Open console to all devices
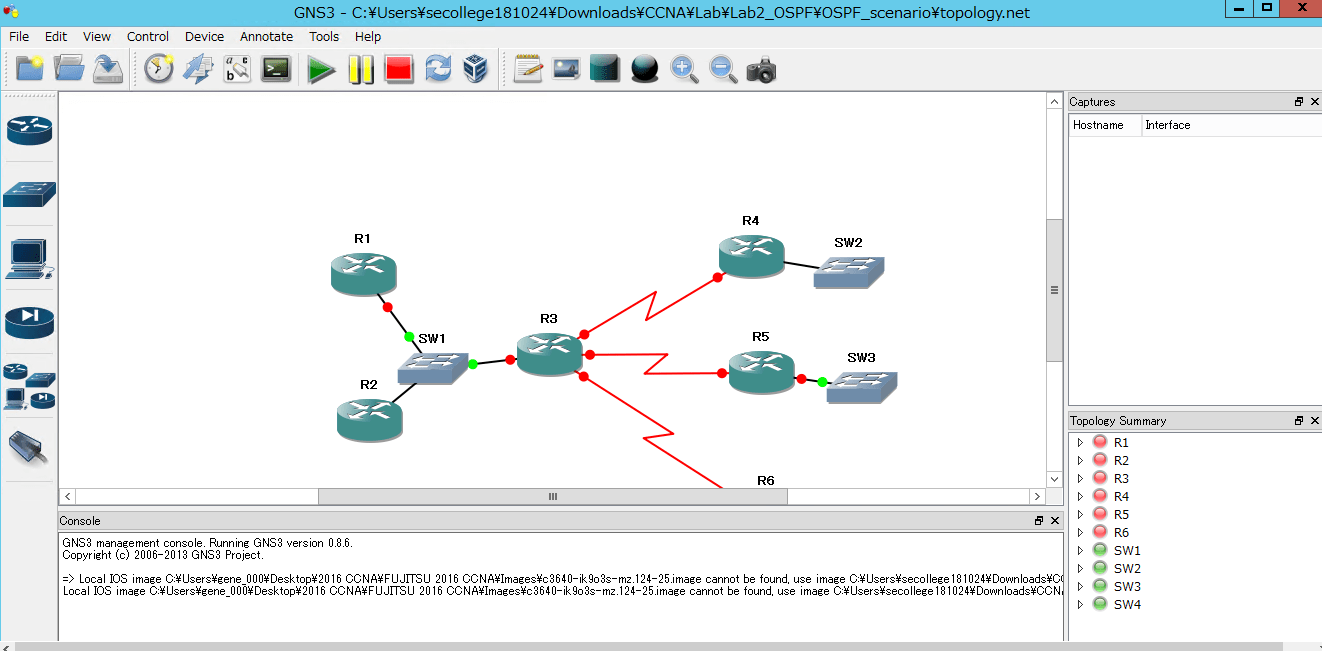The image size is (1322, 651). [x=276, y=69]
